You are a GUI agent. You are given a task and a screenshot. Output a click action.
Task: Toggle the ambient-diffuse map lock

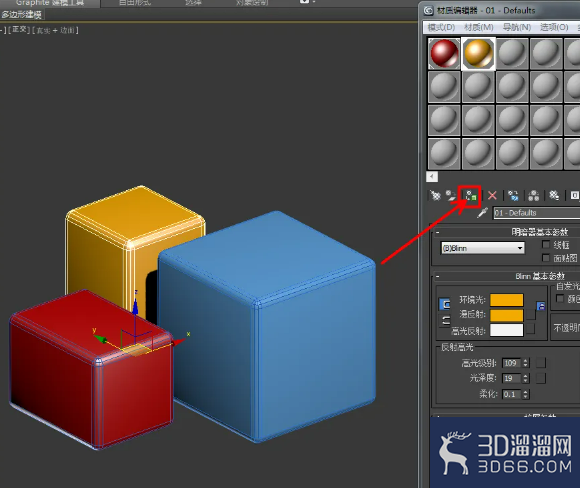(x=540, y=306)
